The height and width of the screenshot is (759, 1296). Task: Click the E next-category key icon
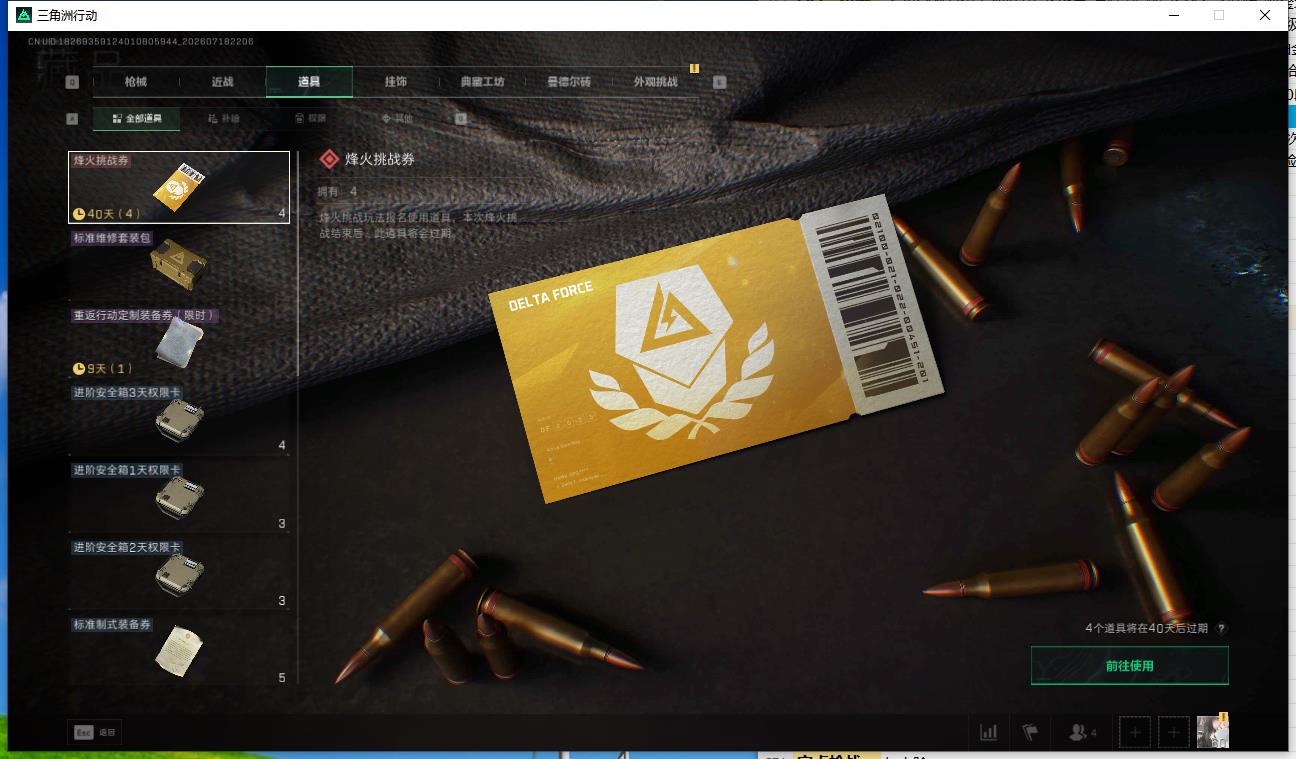[719, 82]
